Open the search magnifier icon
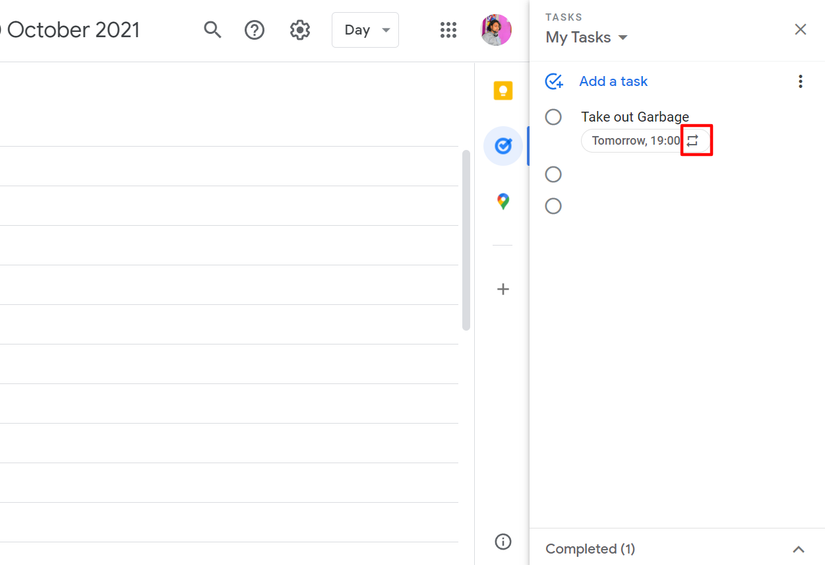 (212, 30)
